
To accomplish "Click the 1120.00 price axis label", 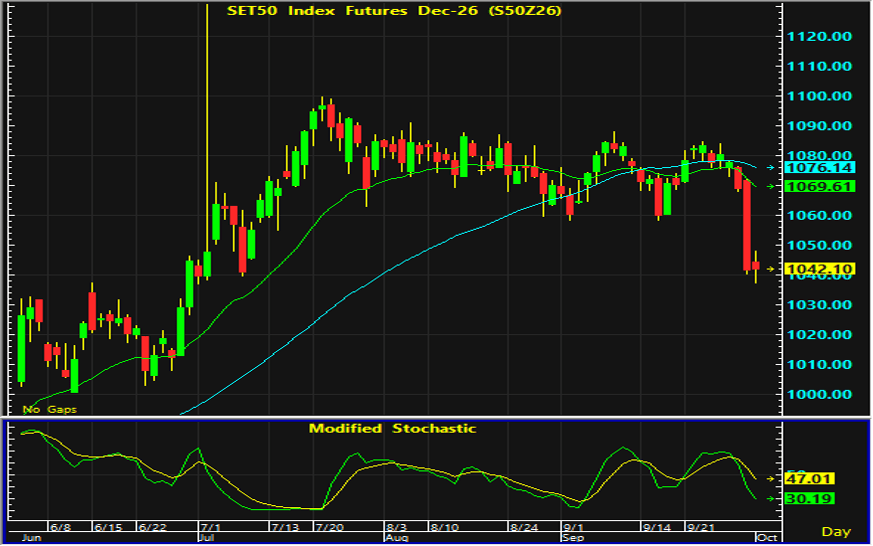I will (x=819, y=37).
